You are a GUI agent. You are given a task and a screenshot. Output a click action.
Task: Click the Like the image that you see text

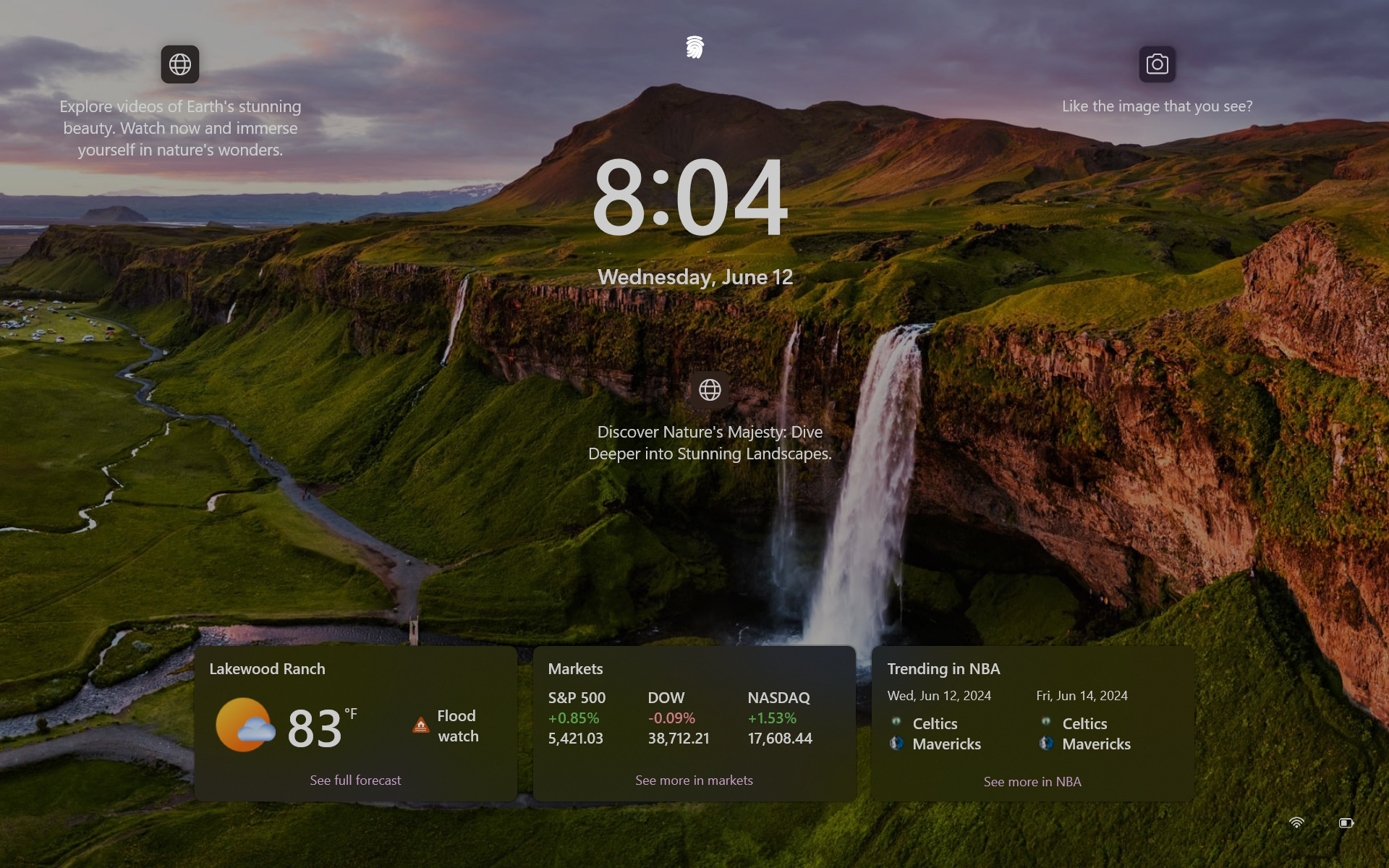(x=1157, y=106)
